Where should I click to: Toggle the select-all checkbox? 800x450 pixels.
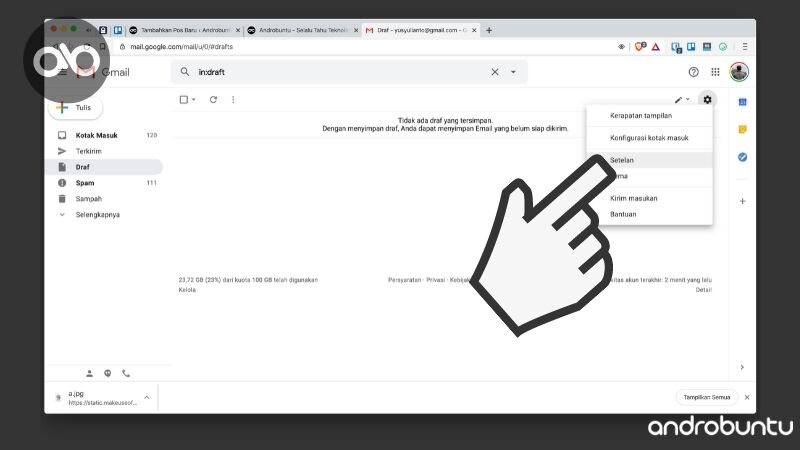click(184, 99)
